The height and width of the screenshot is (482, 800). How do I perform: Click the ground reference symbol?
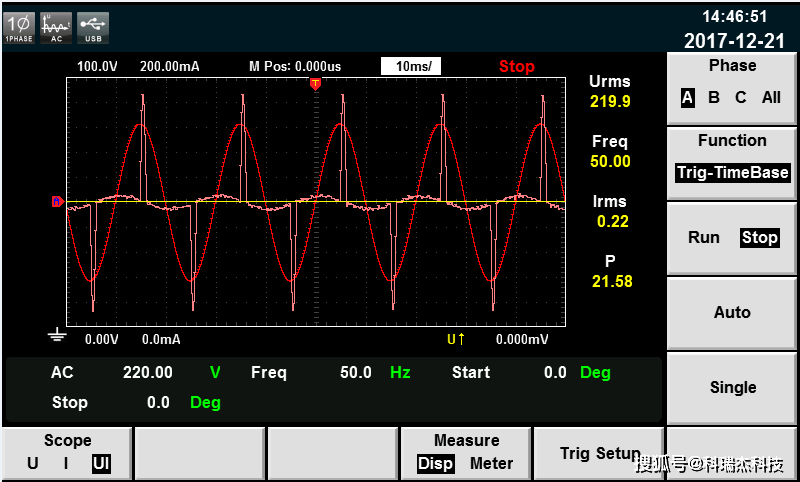tap(57, 335)
